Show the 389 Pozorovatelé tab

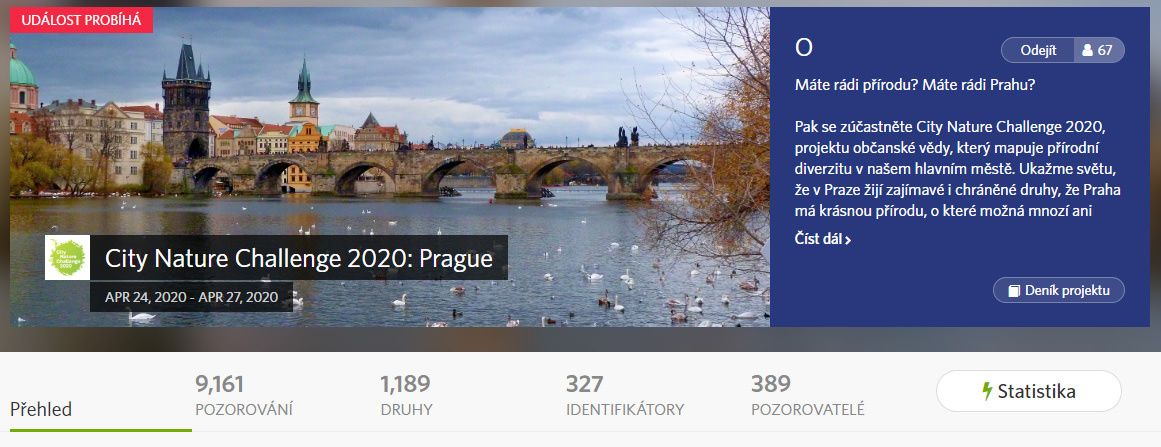pyautogui.click(x=808, y=396)
